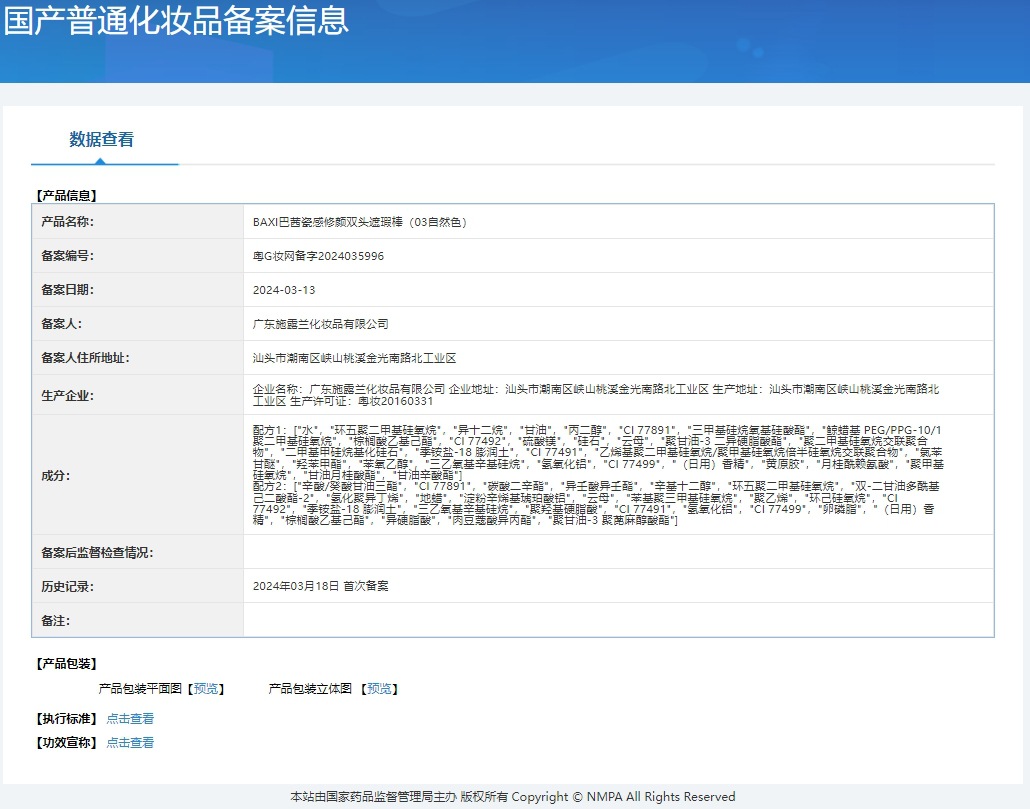1030x809 pixels.
Task: Click the address 汕头市潮南区峡山桃溪金光南路北工业区
Action: tap(354, 358)
